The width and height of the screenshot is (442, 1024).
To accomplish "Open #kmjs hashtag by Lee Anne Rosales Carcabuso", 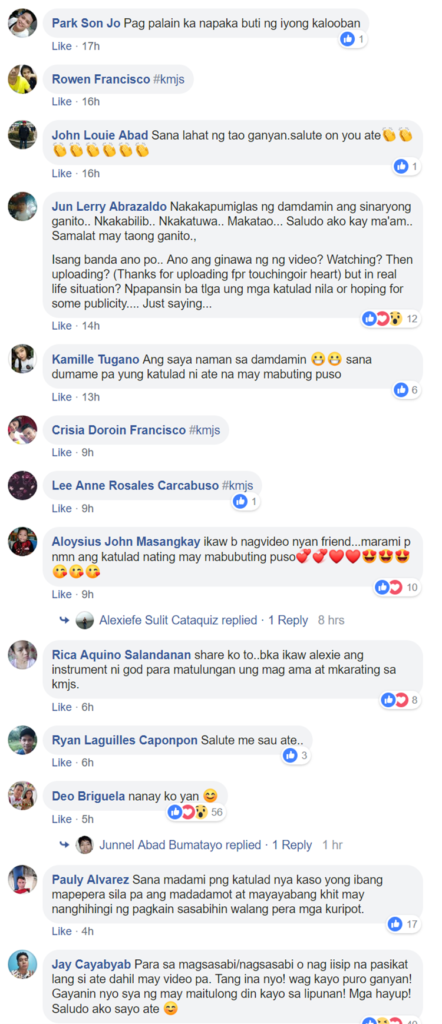I will (237, 486).
